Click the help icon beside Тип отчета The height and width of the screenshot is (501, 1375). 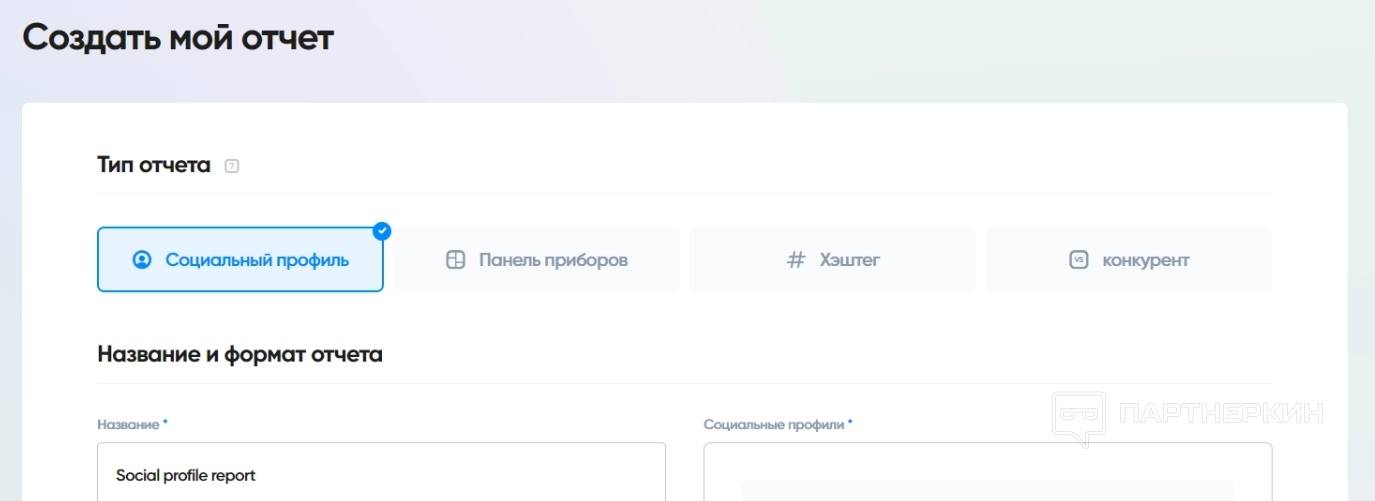(232, 166)
